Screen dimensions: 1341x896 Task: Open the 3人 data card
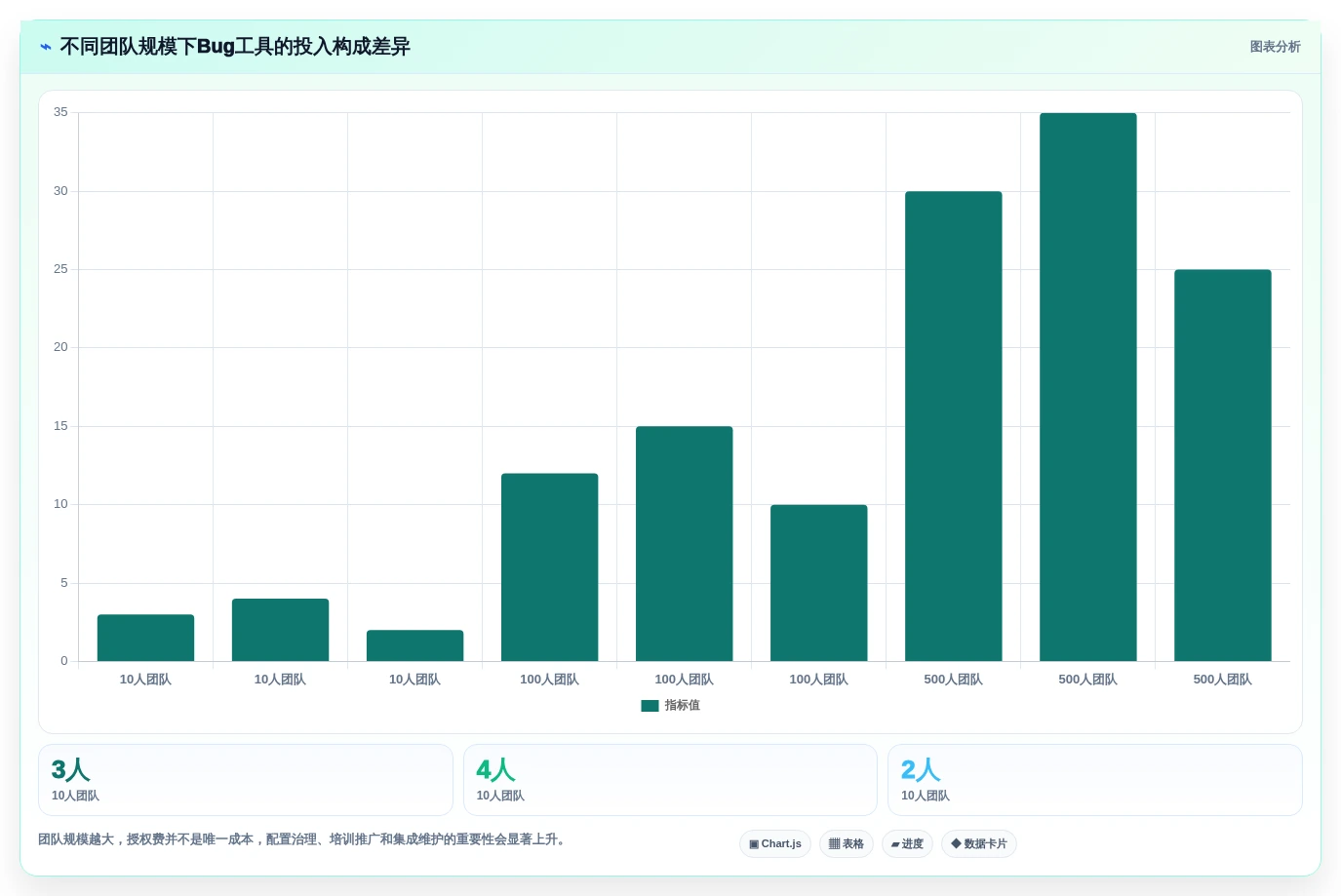click(246, 780)
